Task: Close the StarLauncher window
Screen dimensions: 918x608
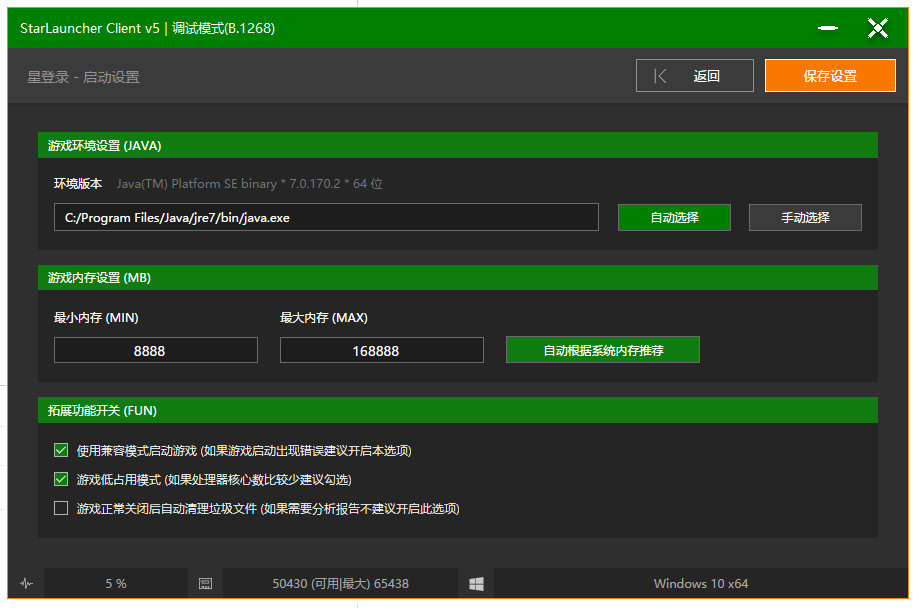Action: (x=878, y=28)
